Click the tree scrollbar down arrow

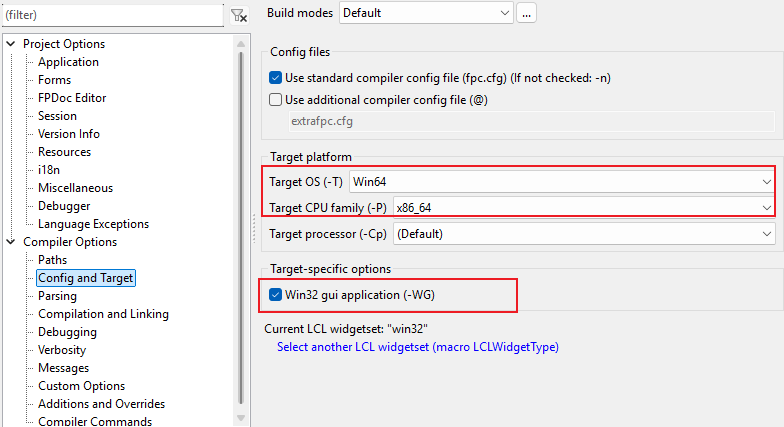(x=241, y=418)
